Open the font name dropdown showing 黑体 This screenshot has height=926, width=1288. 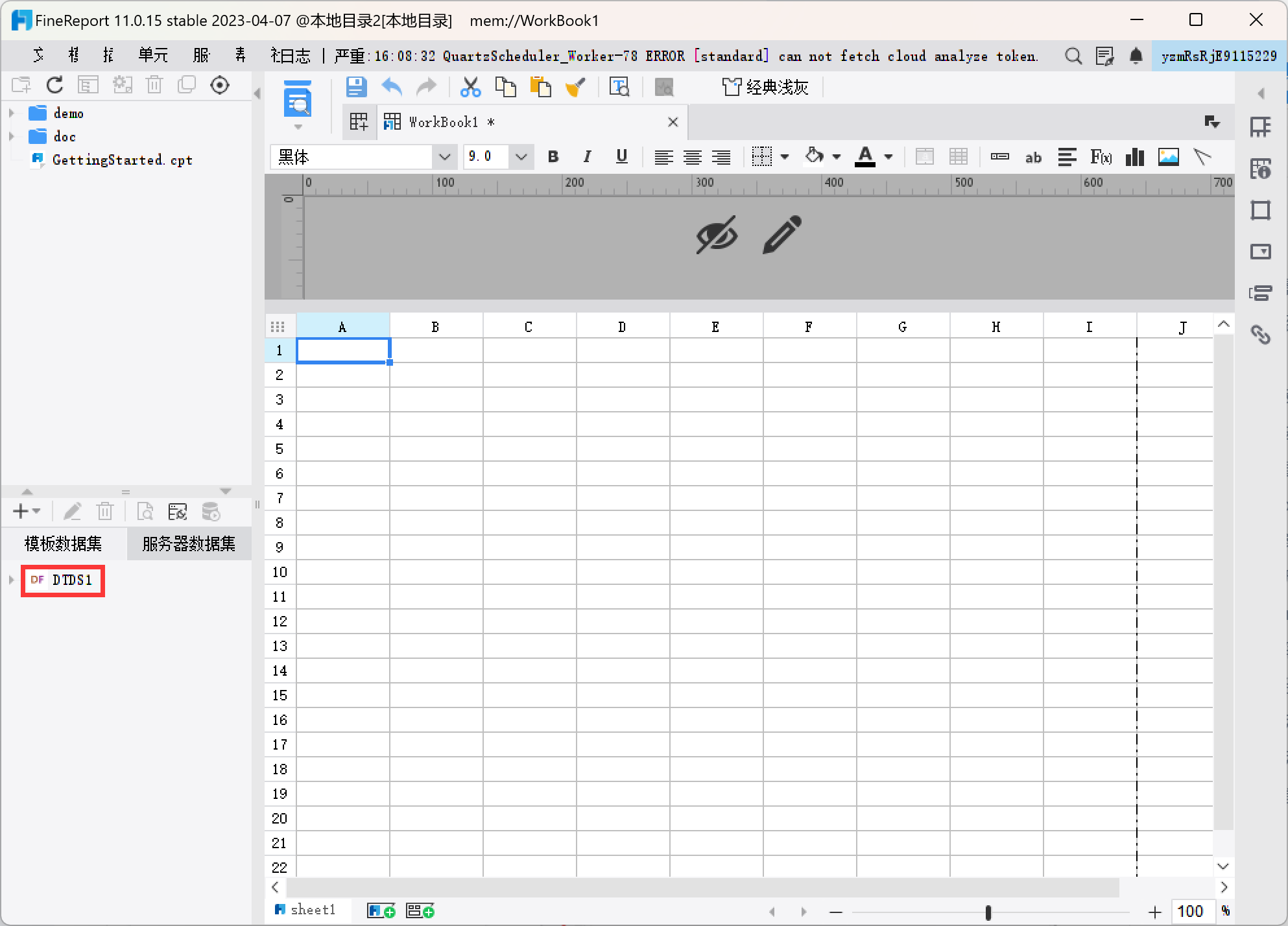[361, 156]
